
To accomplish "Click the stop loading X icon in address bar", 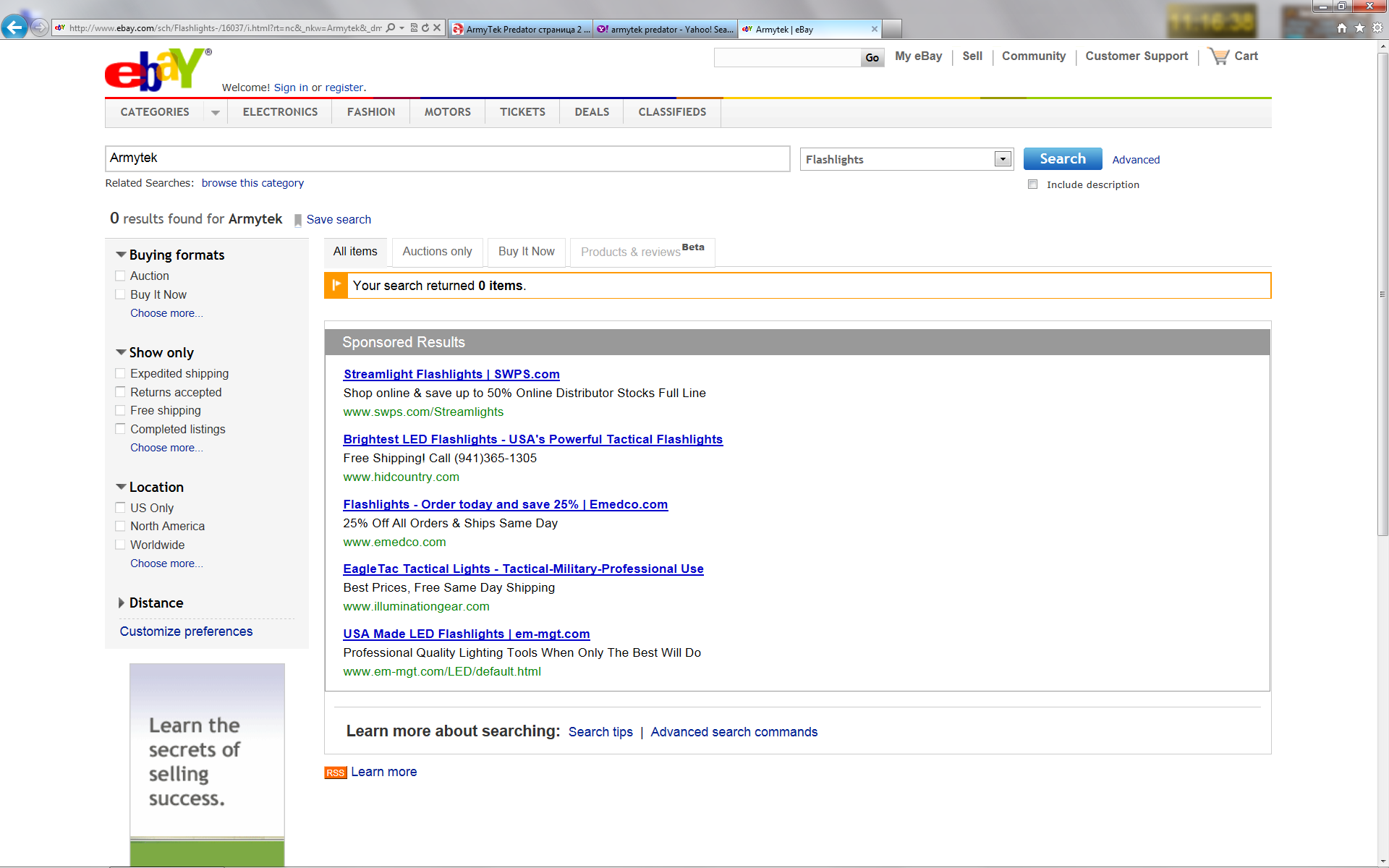I will [437, 28].
